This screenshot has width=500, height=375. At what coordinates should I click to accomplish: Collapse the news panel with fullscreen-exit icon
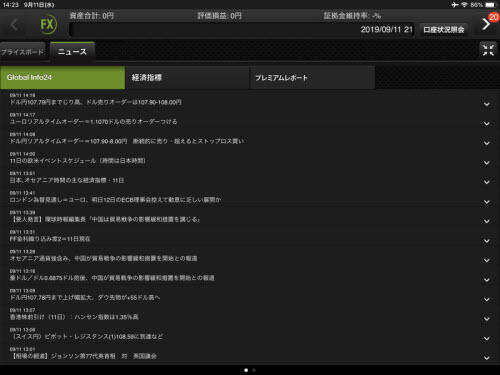[488, 50]
